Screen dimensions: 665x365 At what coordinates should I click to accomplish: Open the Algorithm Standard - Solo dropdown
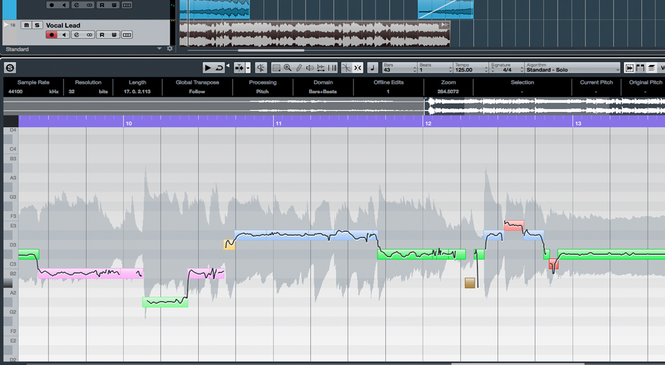tap(572, 68)
